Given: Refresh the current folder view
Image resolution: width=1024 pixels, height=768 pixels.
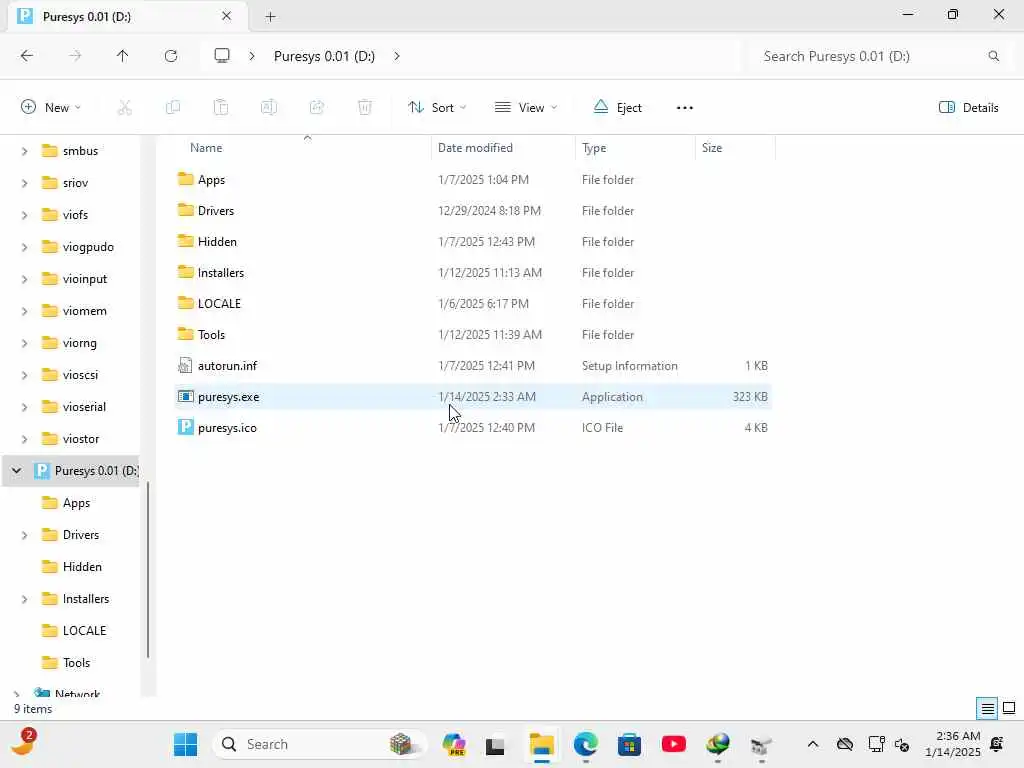Looking at the screenshot, I should pos(171,56).
